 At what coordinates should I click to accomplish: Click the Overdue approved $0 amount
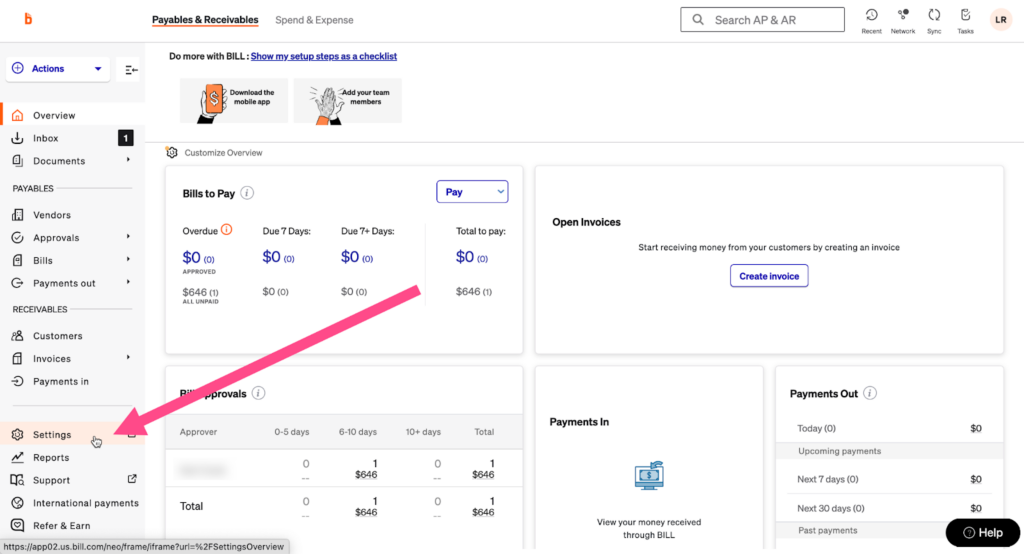pyautogui.click(x=199, y=257)
